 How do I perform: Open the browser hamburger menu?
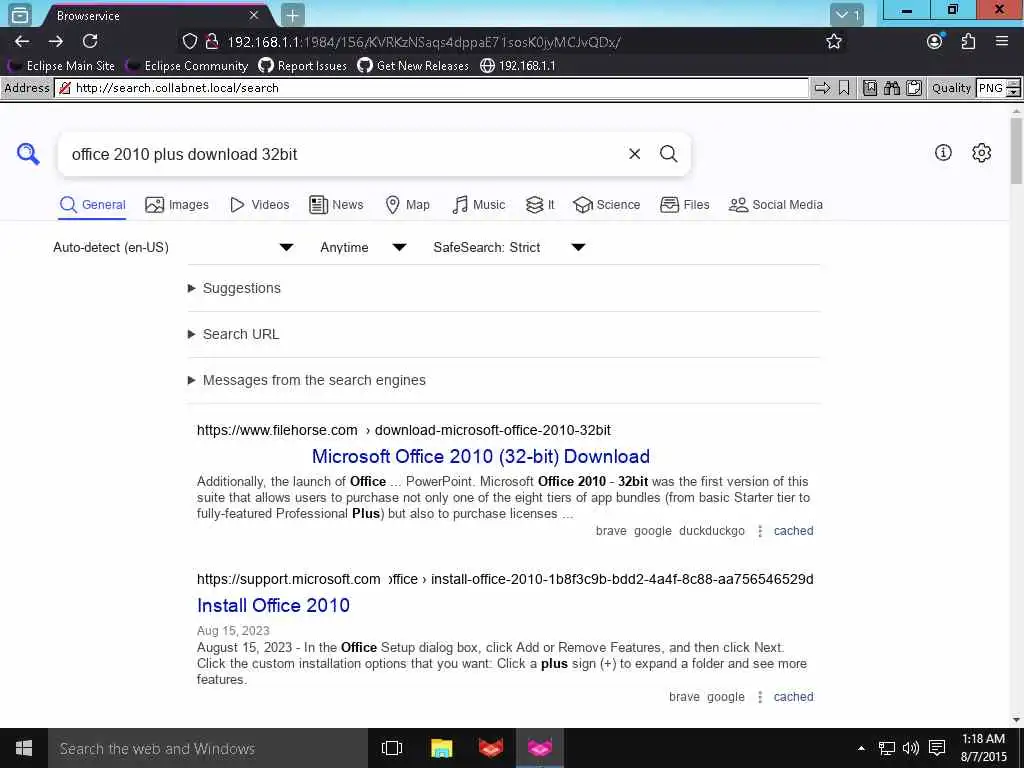pyautogui.click(x=1002, y=41)
